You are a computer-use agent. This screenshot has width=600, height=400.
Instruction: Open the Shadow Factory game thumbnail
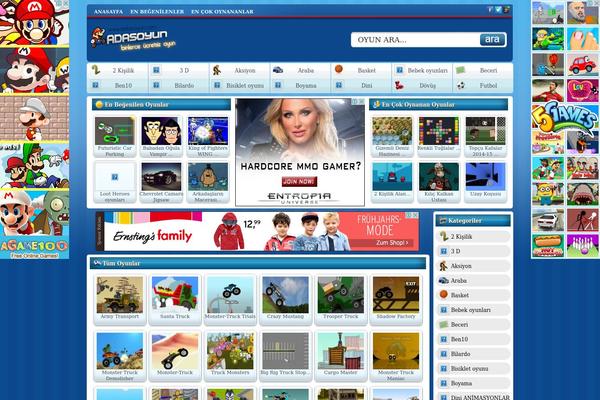point(396,295)
